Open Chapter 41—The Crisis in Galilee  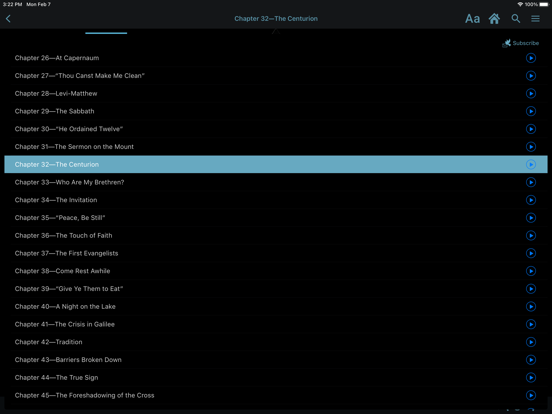coord(64,324)
